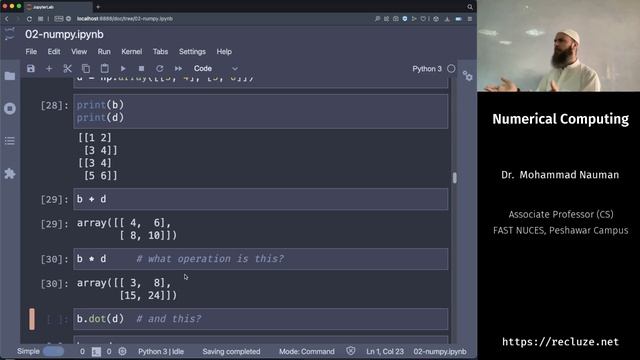Select the b * d code cell

click(260, 259)
